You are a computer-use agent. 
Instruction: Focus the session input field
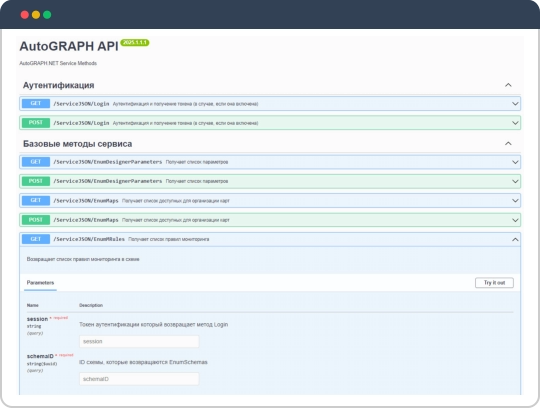click(x=139, y=342)
